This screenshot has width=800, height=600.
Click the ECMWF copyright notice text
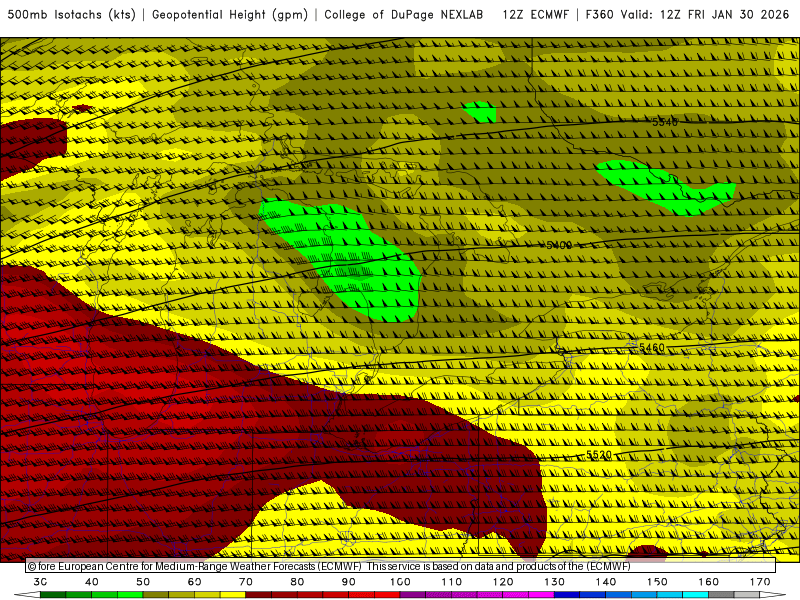(x=329, y=566)
